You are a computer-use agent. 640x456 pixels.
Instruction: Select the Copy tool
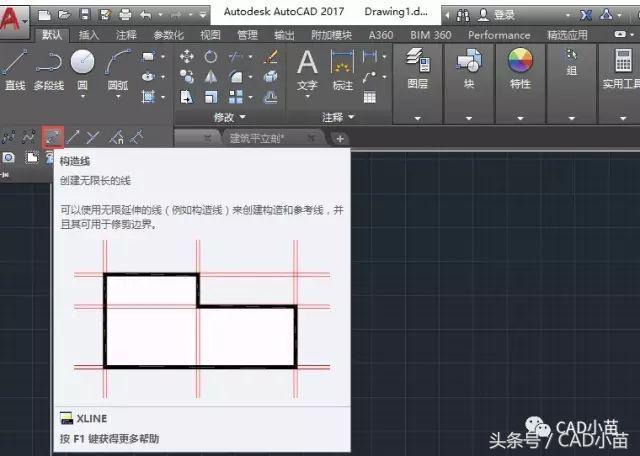point(187,76)
